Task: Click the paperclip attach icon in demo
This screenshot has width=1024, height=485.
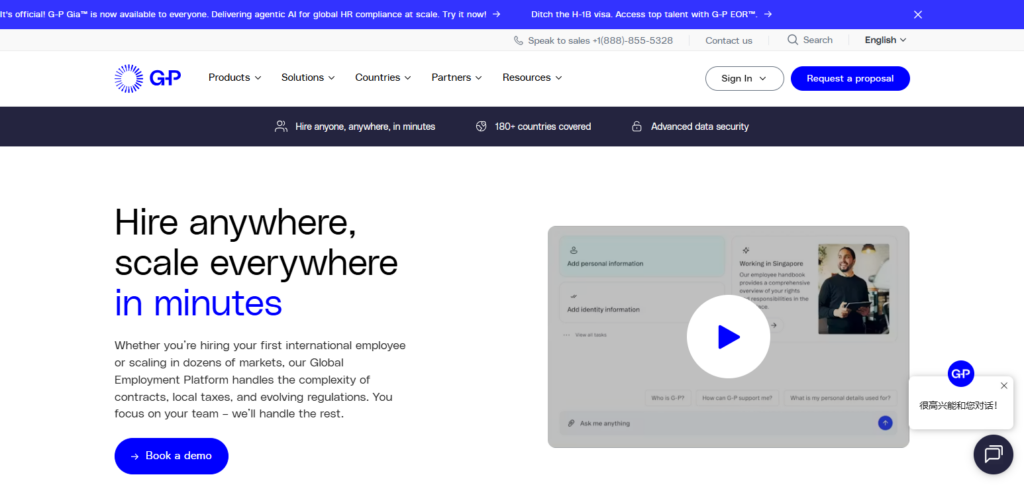Action: click(571, 424)
